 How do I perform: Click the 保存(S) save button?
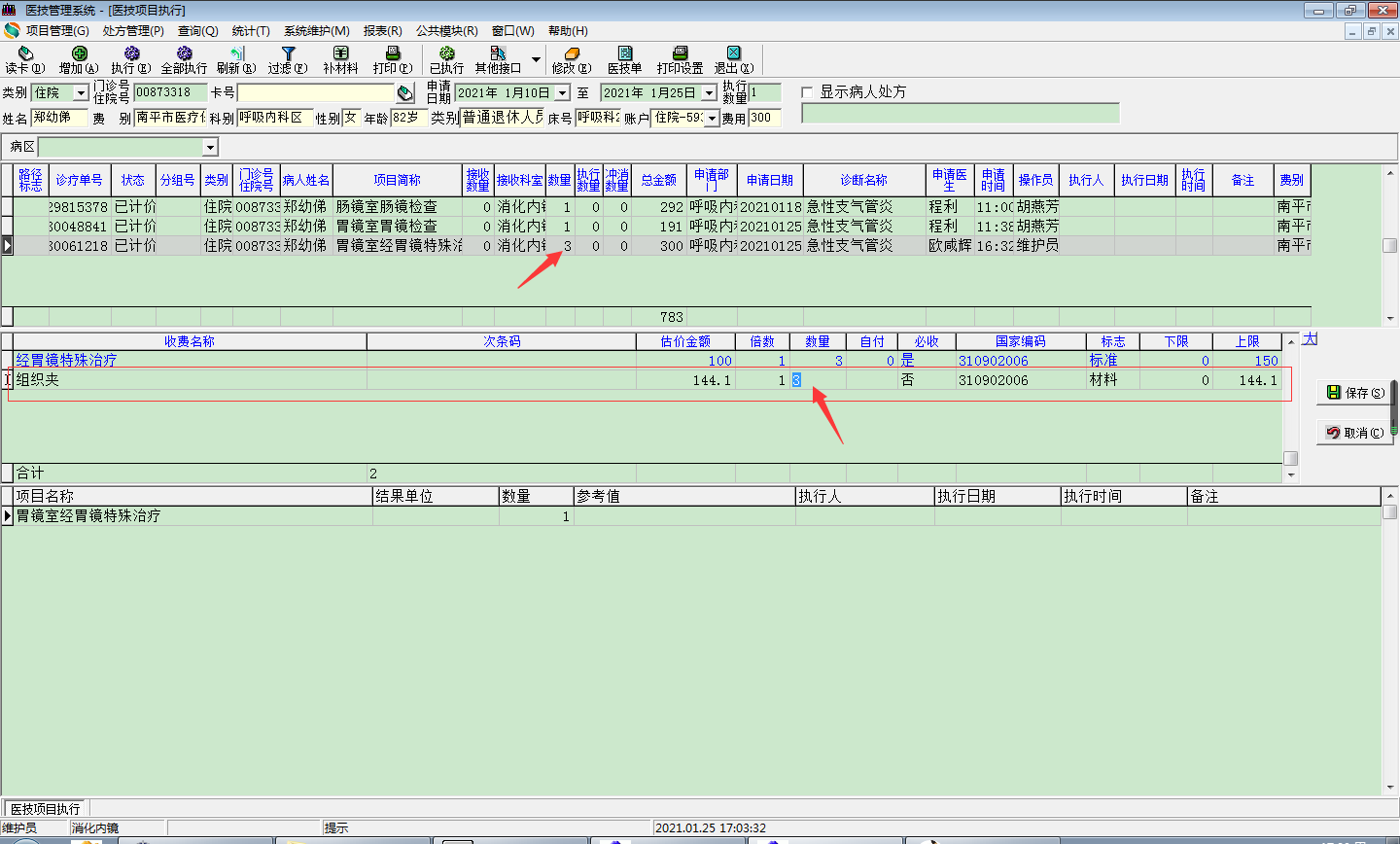(x=1355, y=393)
